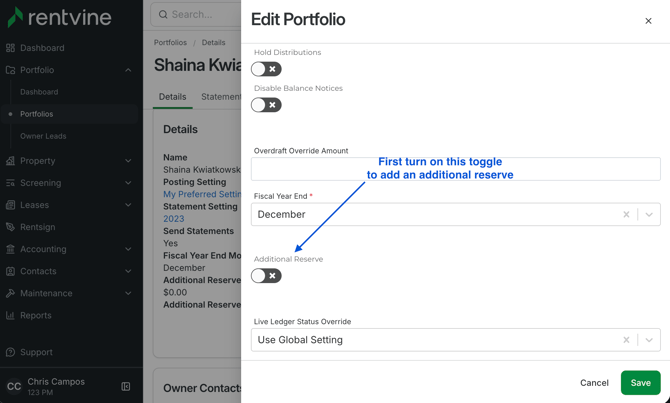Click the Maintenance hammer icon

[x=10, y=293]
